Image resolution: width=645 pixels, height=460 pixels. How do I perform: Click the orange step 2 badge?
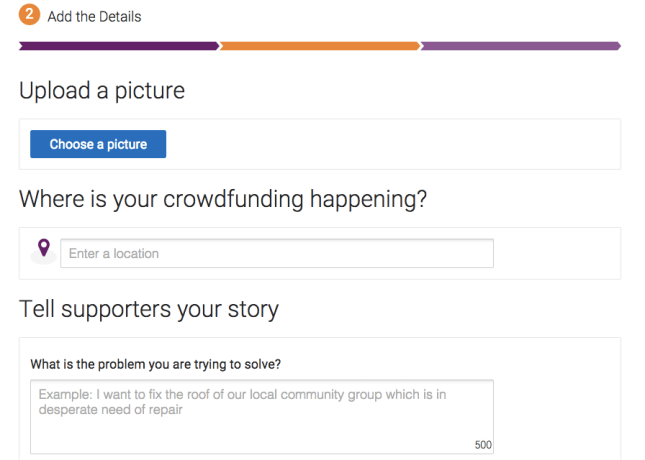(x=30, y=16)
